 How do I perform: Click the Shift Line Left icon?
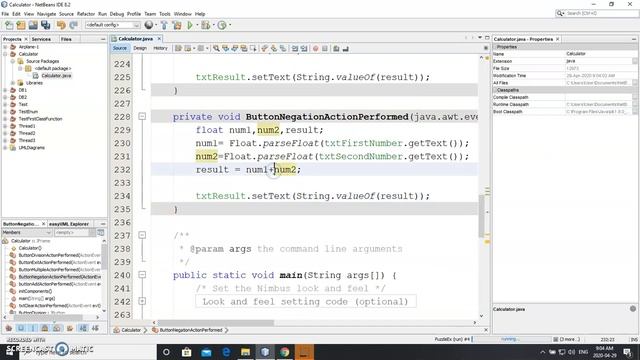pos(295,49)
